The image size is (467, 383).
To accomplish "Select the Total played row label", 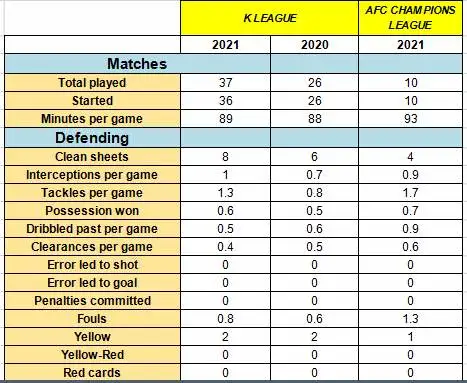I will click(x=92, y=83).
